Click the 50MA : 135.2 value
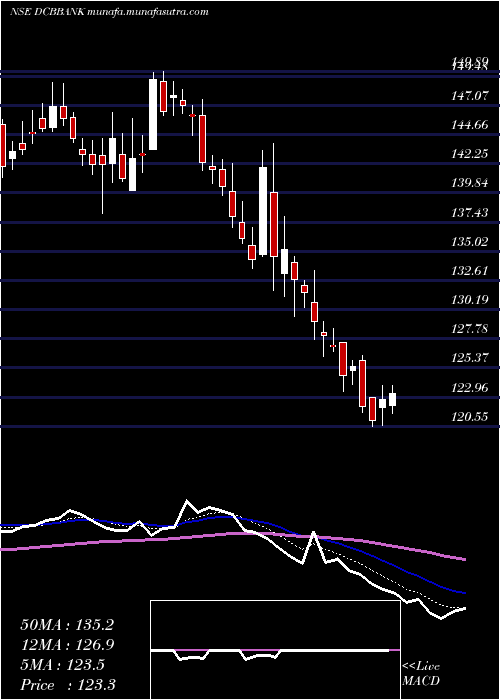Screen dimensions: 500x700 coord(67,625)
